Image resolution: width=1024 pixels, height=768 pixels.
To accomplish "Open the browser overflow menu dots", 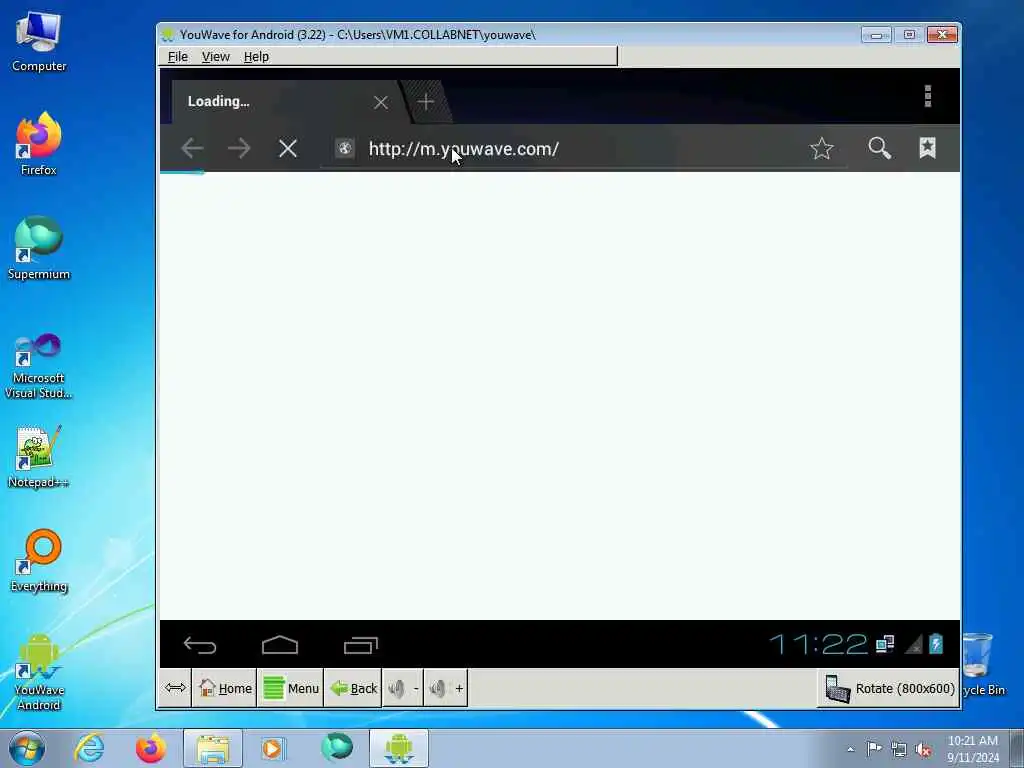I will point(927,96).
